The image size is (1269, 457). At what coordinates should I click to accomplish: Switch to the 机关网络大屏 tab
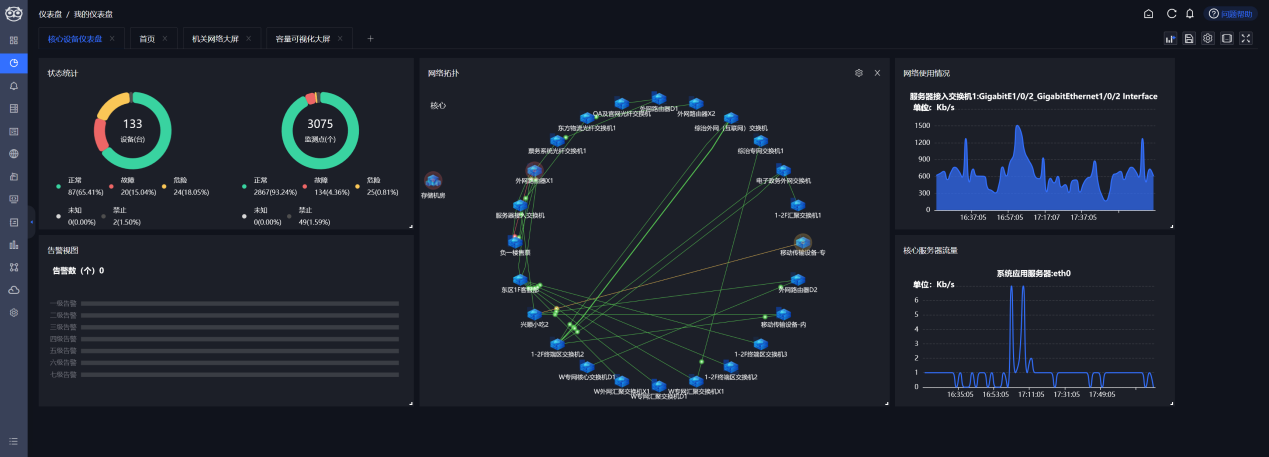215,39
